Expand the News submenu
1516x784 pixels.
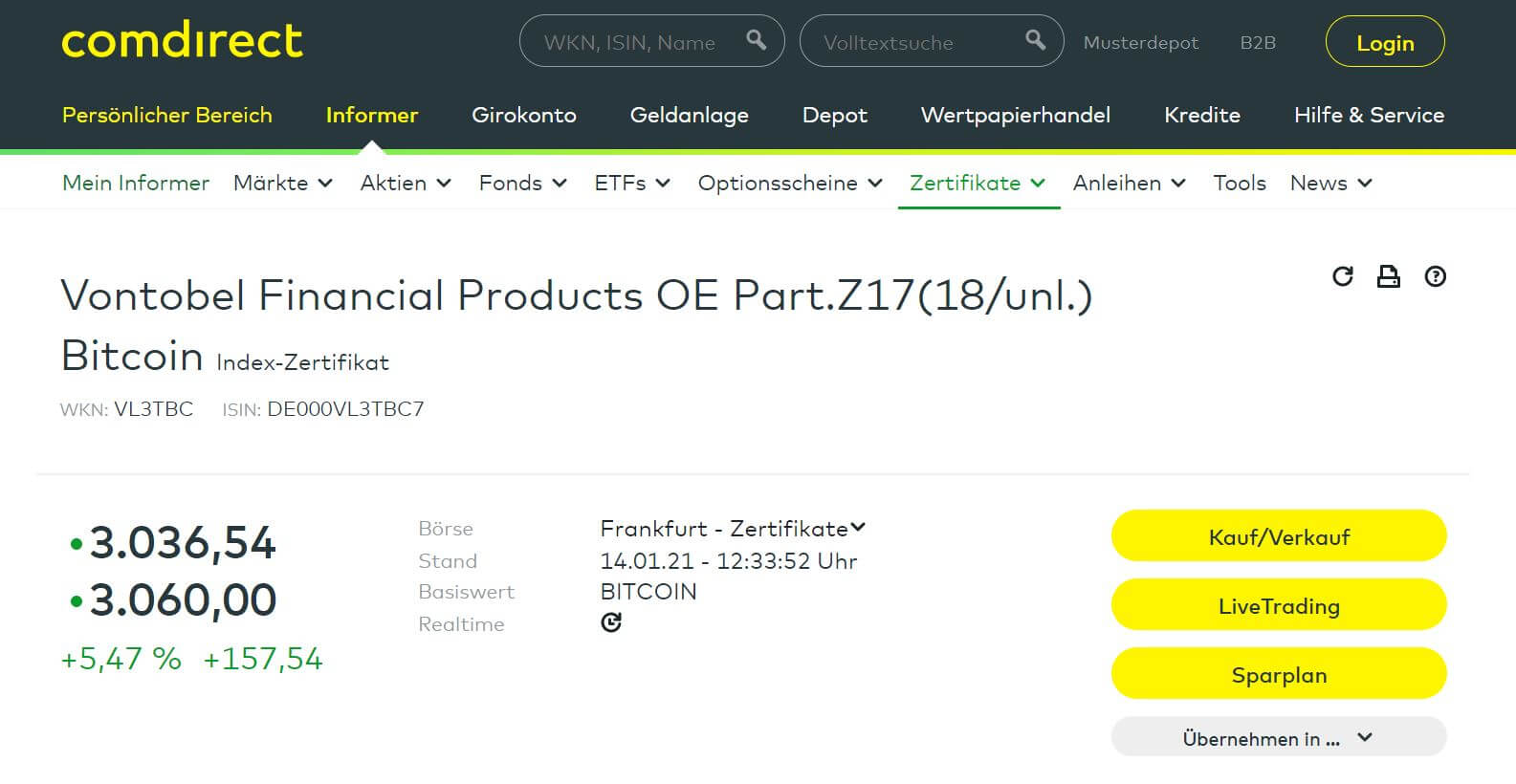tap(1331, 183)
